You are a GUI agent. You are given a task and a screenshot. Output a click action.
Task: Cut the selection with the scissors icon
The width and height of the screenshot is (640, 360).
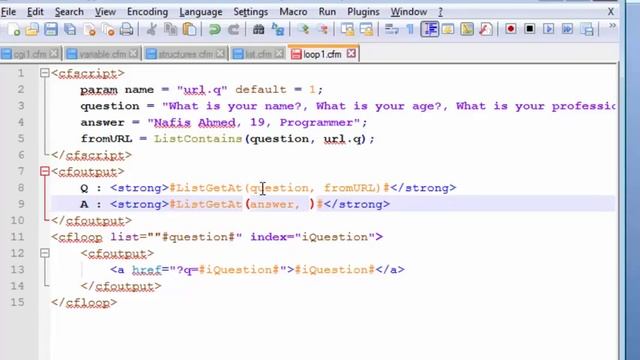coord(151,29)
